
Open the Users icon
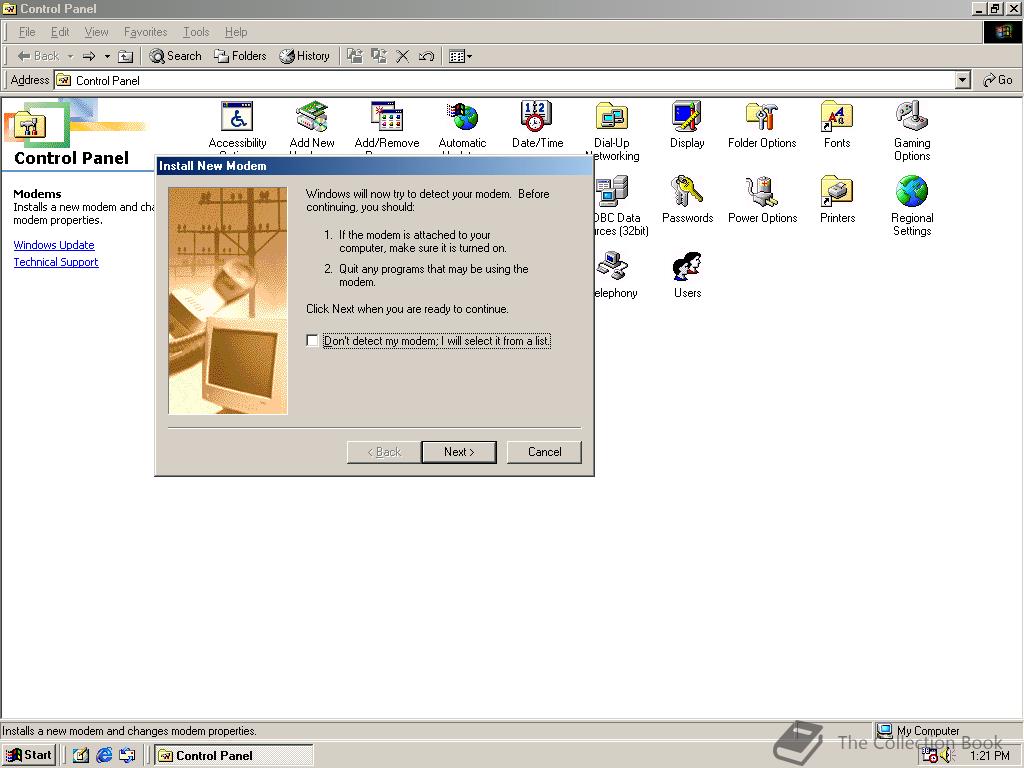pyautogui.click(x=687, y=268)
